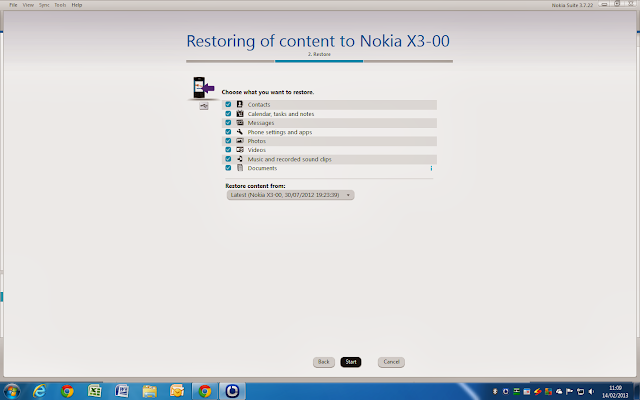Click the page icon beside Documents
Viewport: 640px width, 400px height.
(240, 168)
